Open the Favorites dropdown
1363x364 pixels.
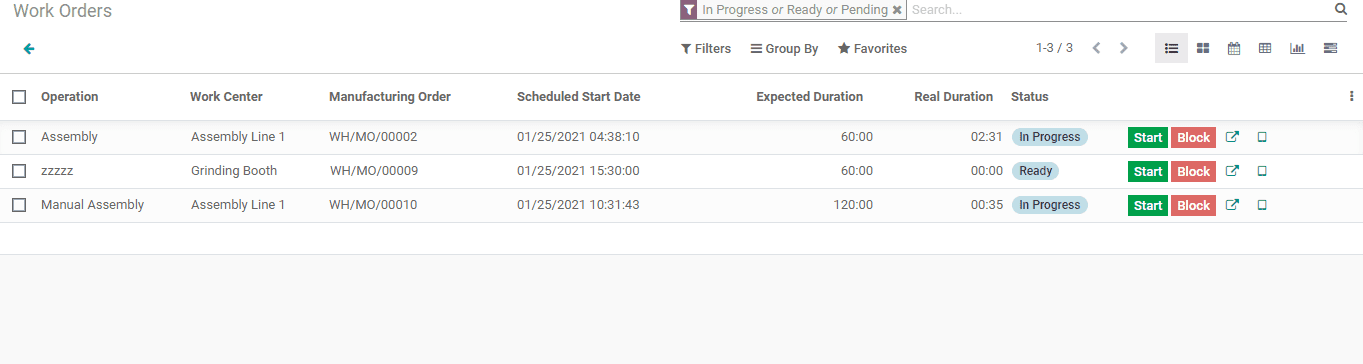coord(872,48)
